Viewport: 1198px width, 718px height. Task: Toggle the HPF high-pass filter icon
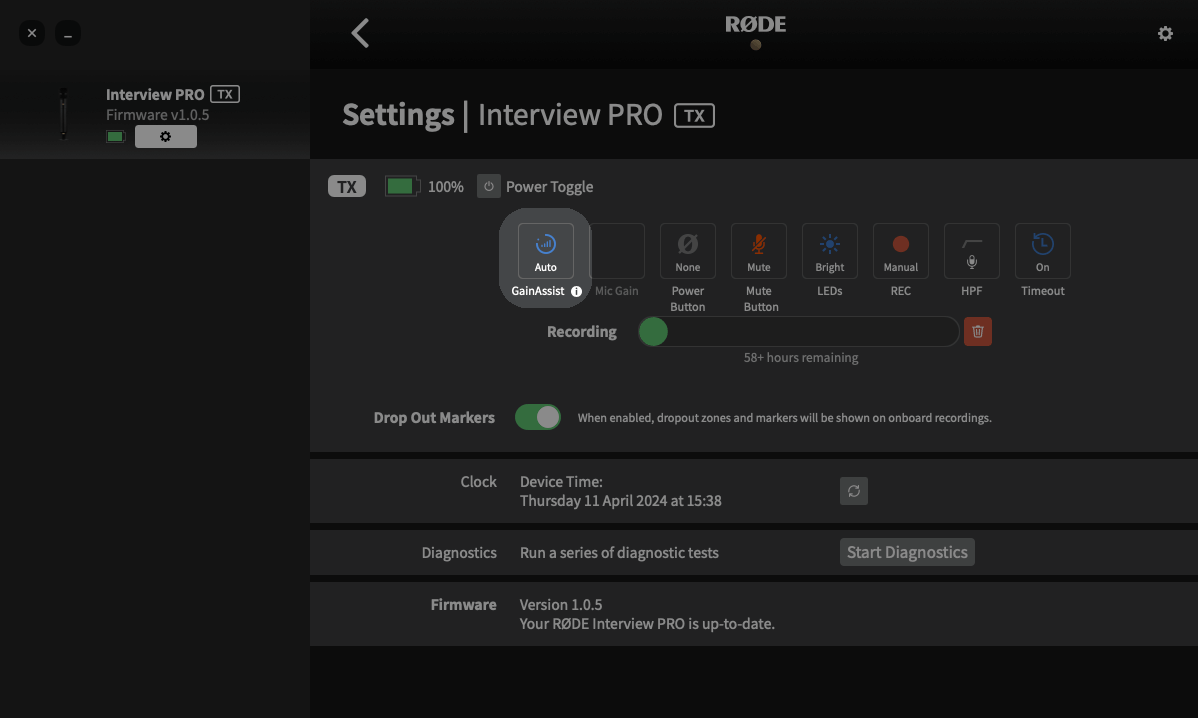coord(972,251)
